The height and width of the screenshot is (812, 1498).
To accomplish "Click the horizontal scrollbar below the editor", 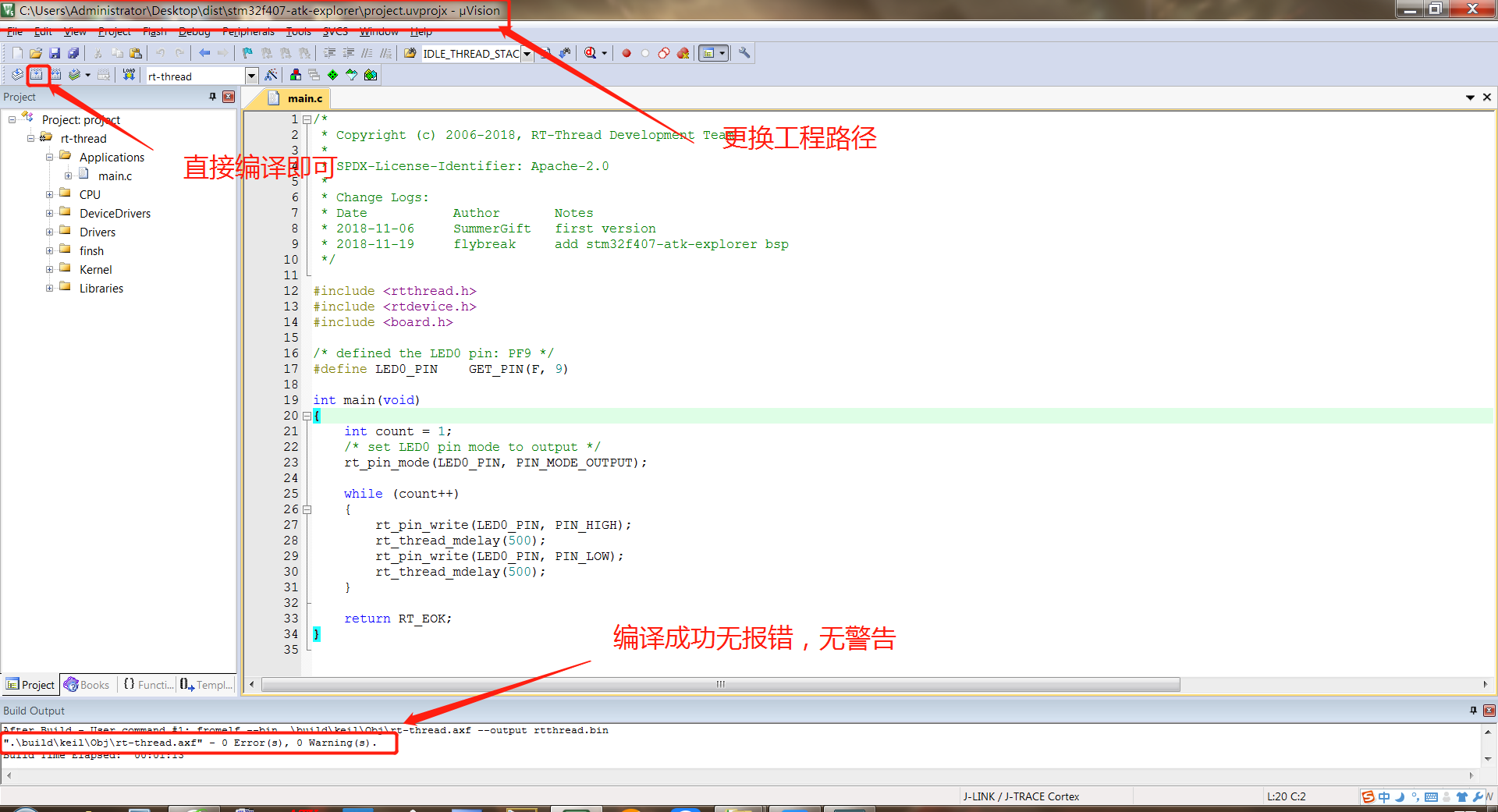I will (x=718, y=684).
